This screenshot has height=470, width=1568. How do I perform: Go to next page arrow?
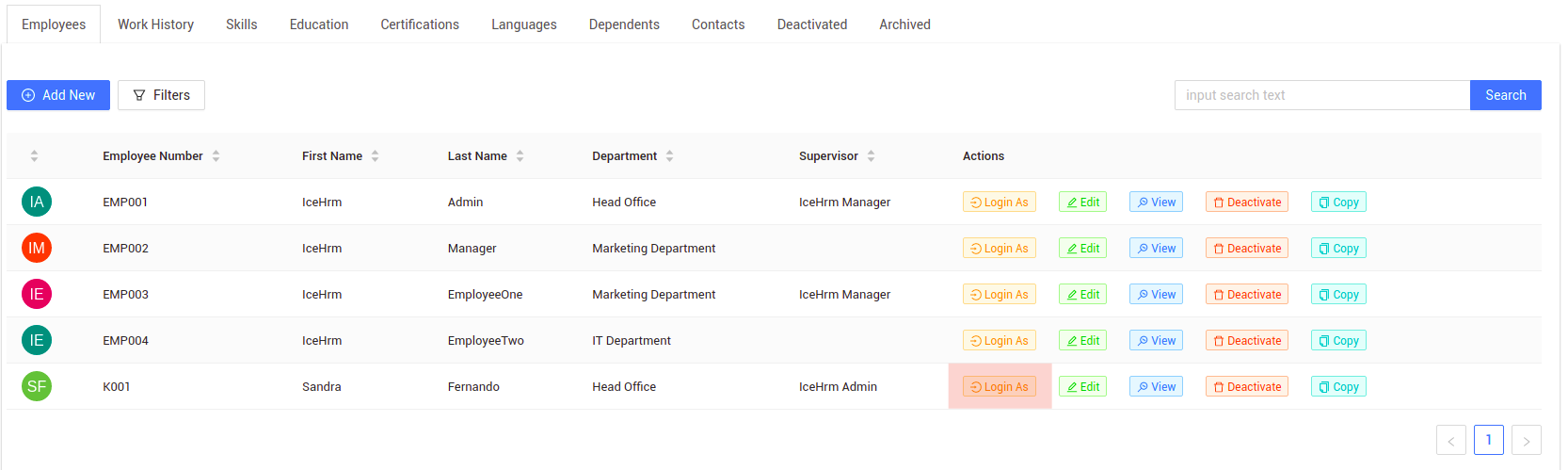click(x=1527, y=440)
